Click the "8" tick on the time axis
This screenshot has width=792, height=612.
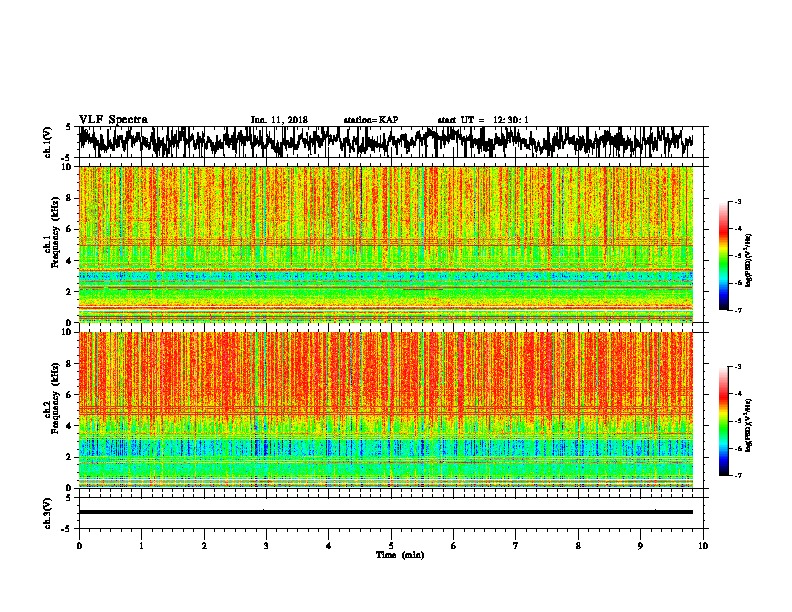[x=578, y=546]
